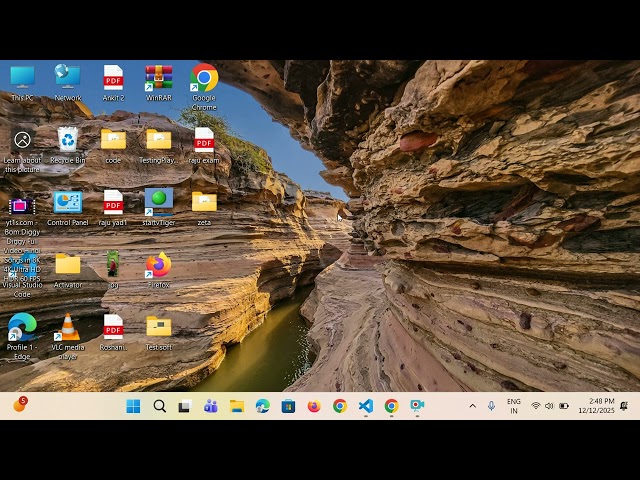Open the notification bell in the taskbar
The width and height of the screenshot is (640, 480).
pos(624,406)
